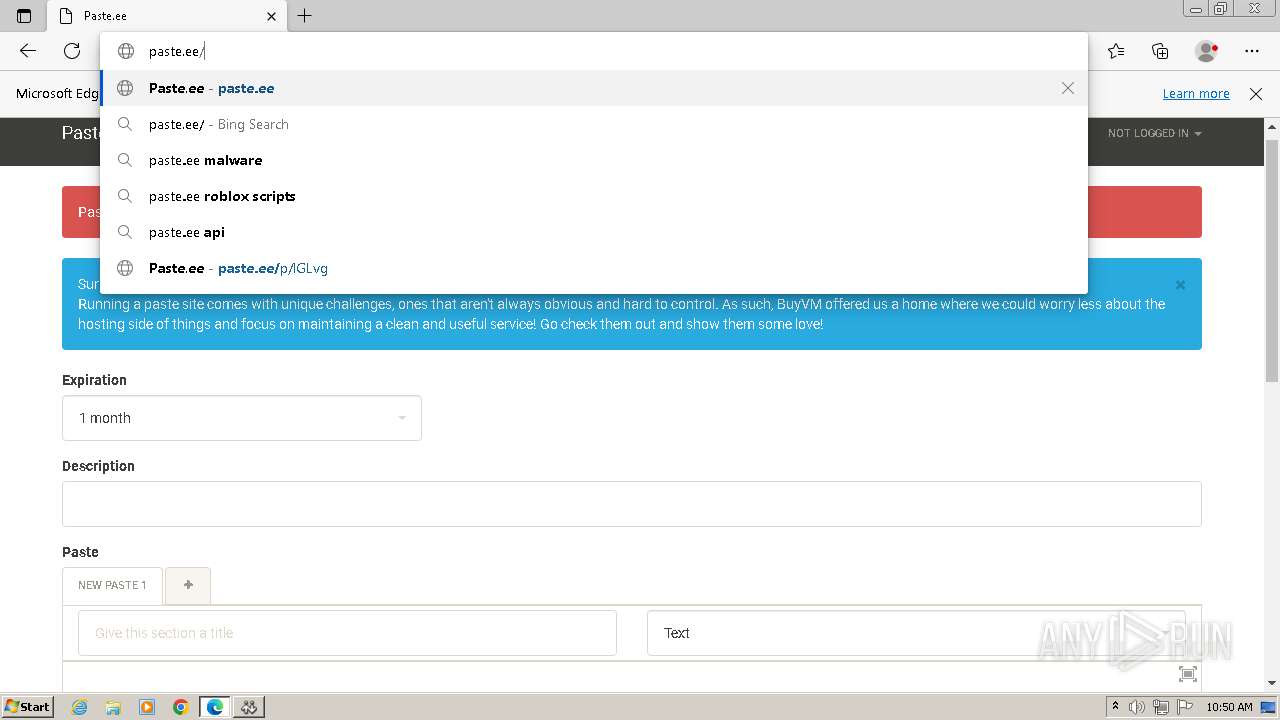1280x720 pixels.
Task: Open Favorites star icon
Action: pyautogui.click(x=1116, y=51)
